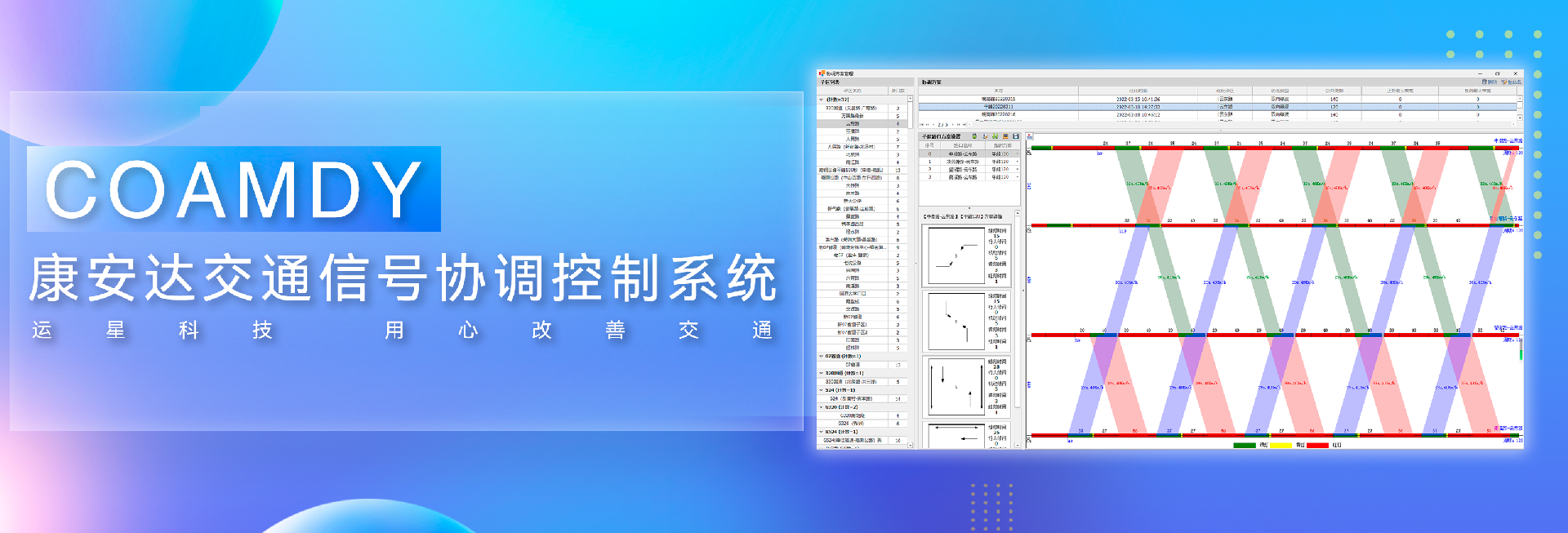Open the 配时方案 dropdown in row 3
Screen dimensions: 1568x533
coord(1018,177)
